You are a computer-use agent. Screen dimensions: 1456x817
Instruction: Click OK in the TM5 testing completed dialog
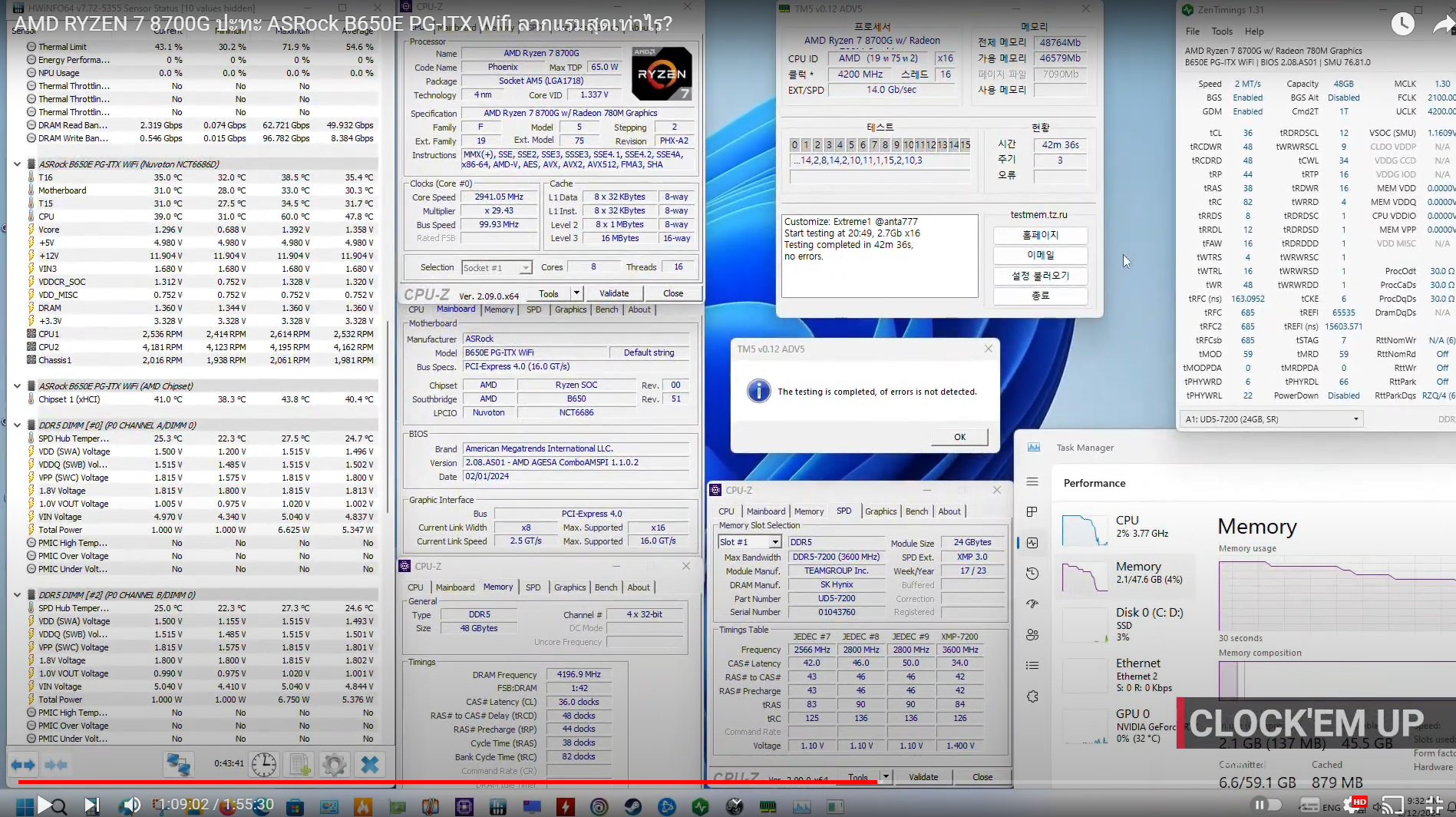click(959, 437)
